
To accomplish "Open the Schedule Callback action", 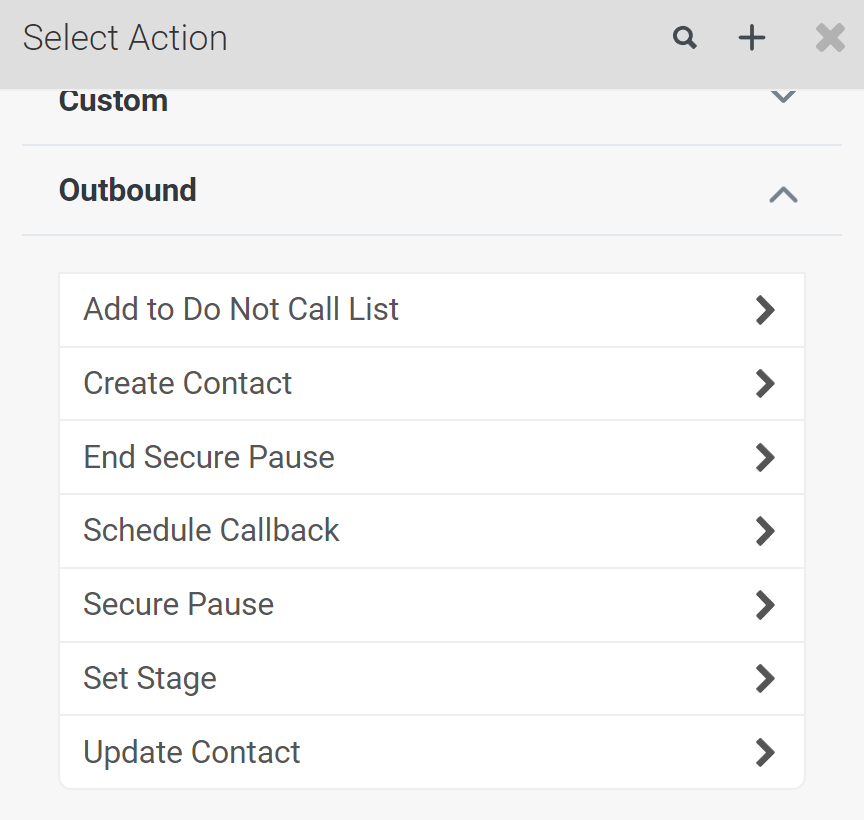I will click(211, 530).
